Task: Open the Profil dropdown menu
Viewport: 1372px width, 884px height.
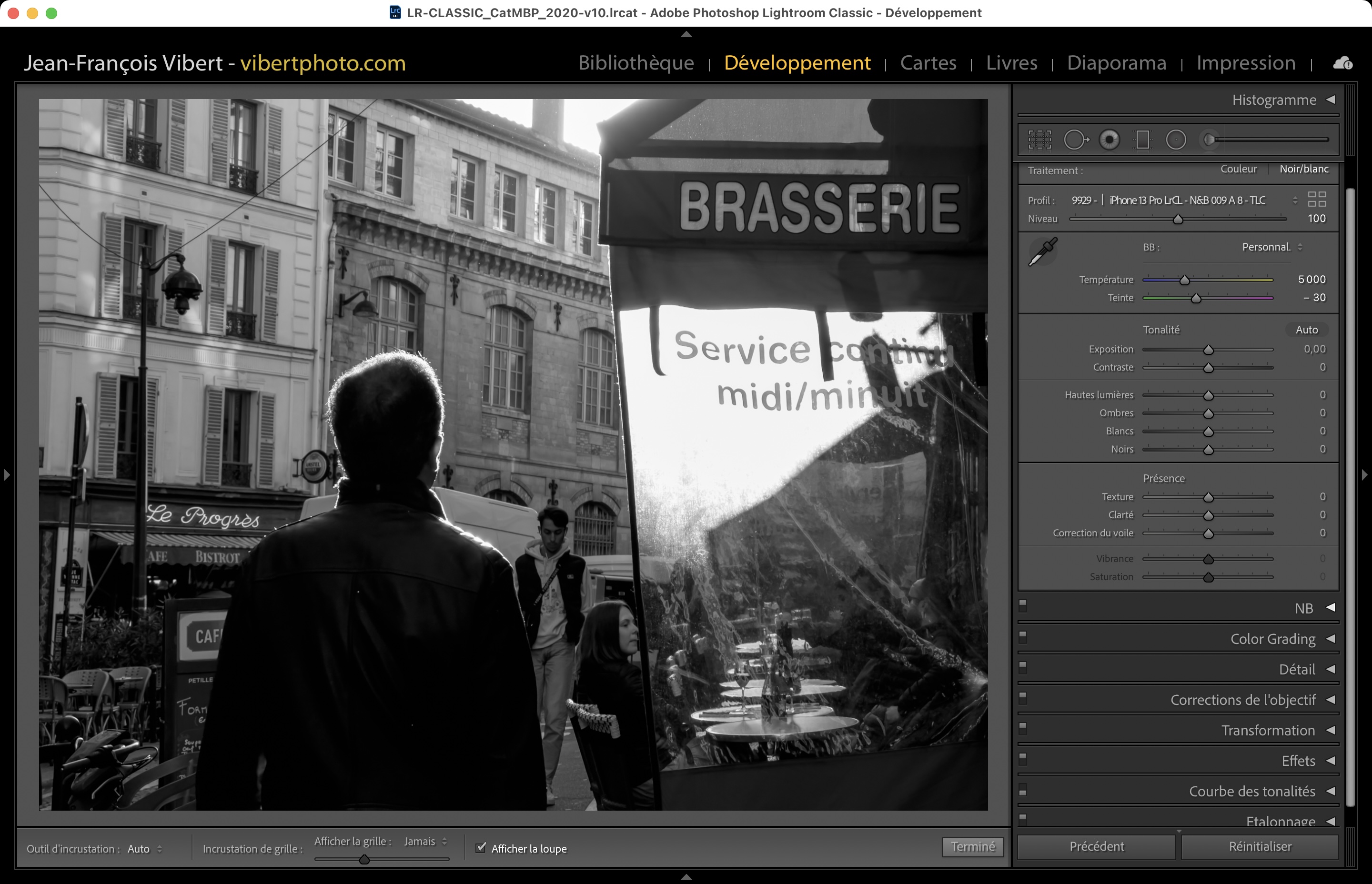Action: (1294, 201)
